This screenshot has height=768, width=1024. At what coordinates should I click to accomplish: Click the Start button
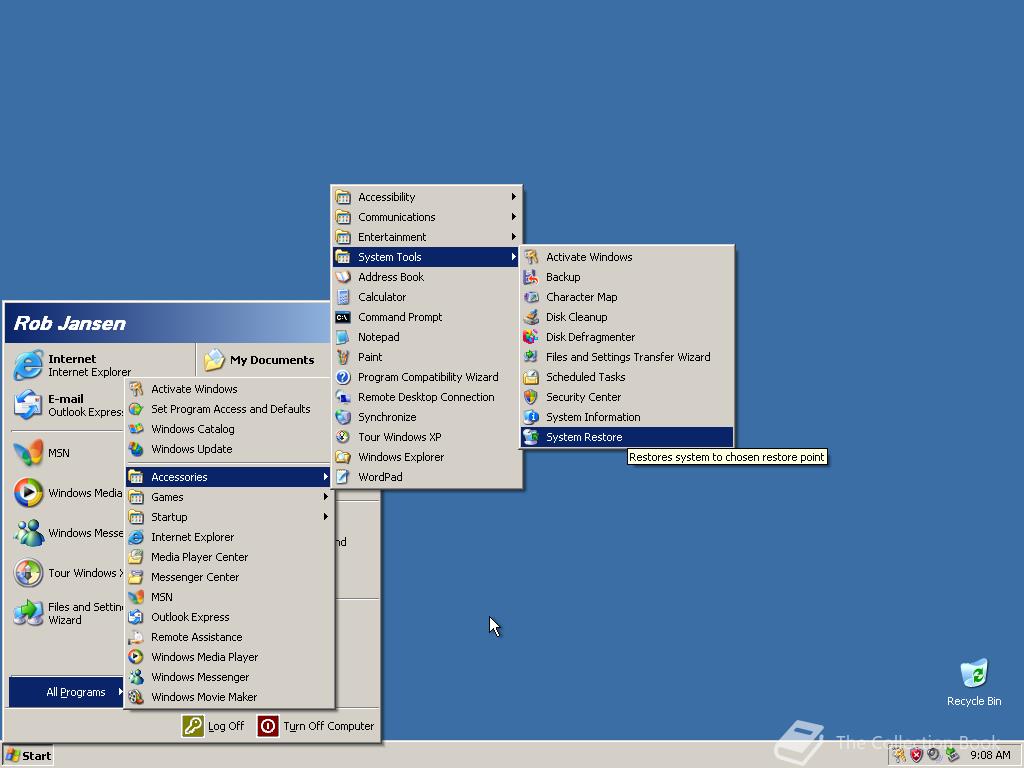click(28, 756)
